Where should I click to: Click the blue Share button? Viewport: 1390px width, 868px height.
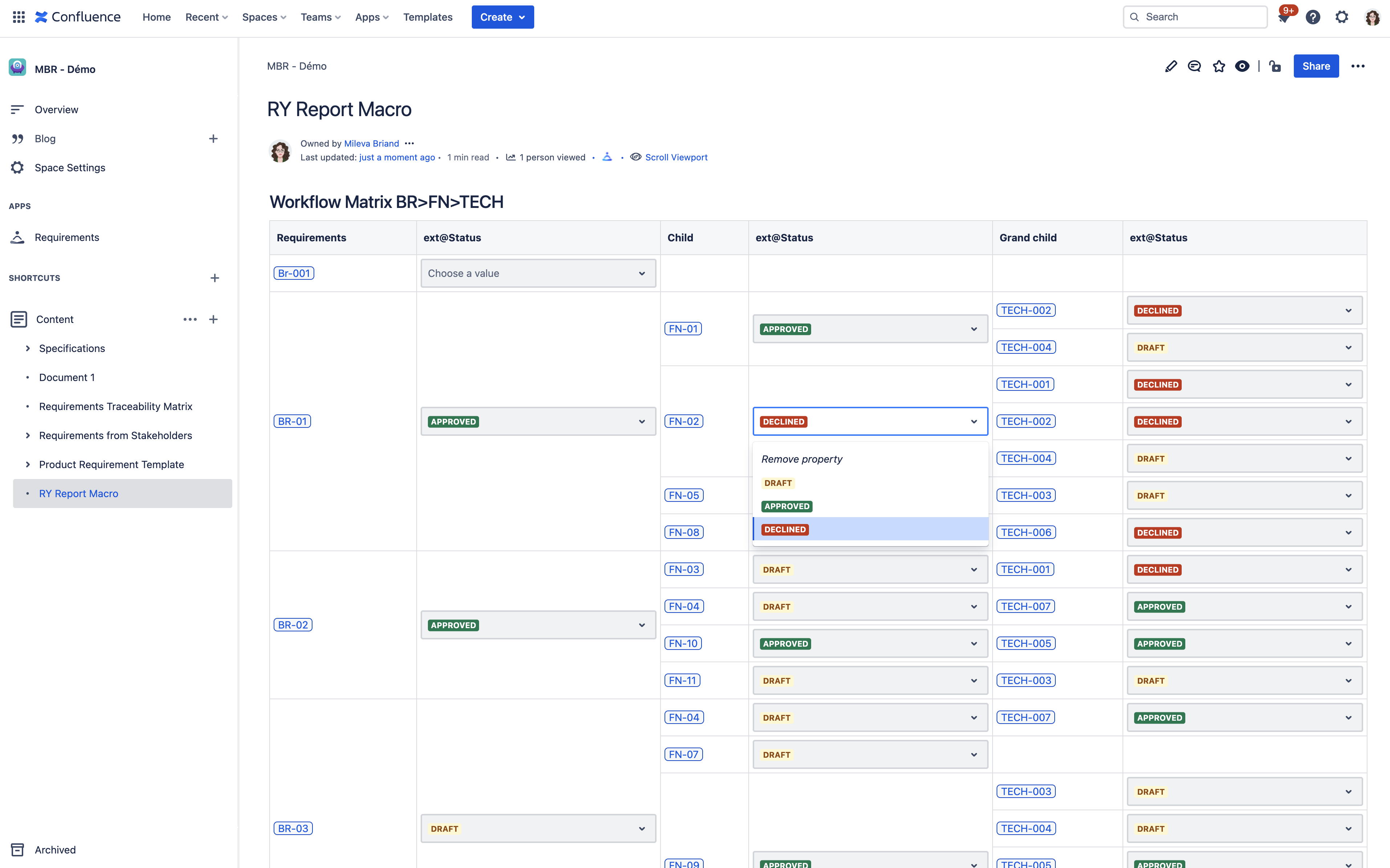tap(1315, 66)
